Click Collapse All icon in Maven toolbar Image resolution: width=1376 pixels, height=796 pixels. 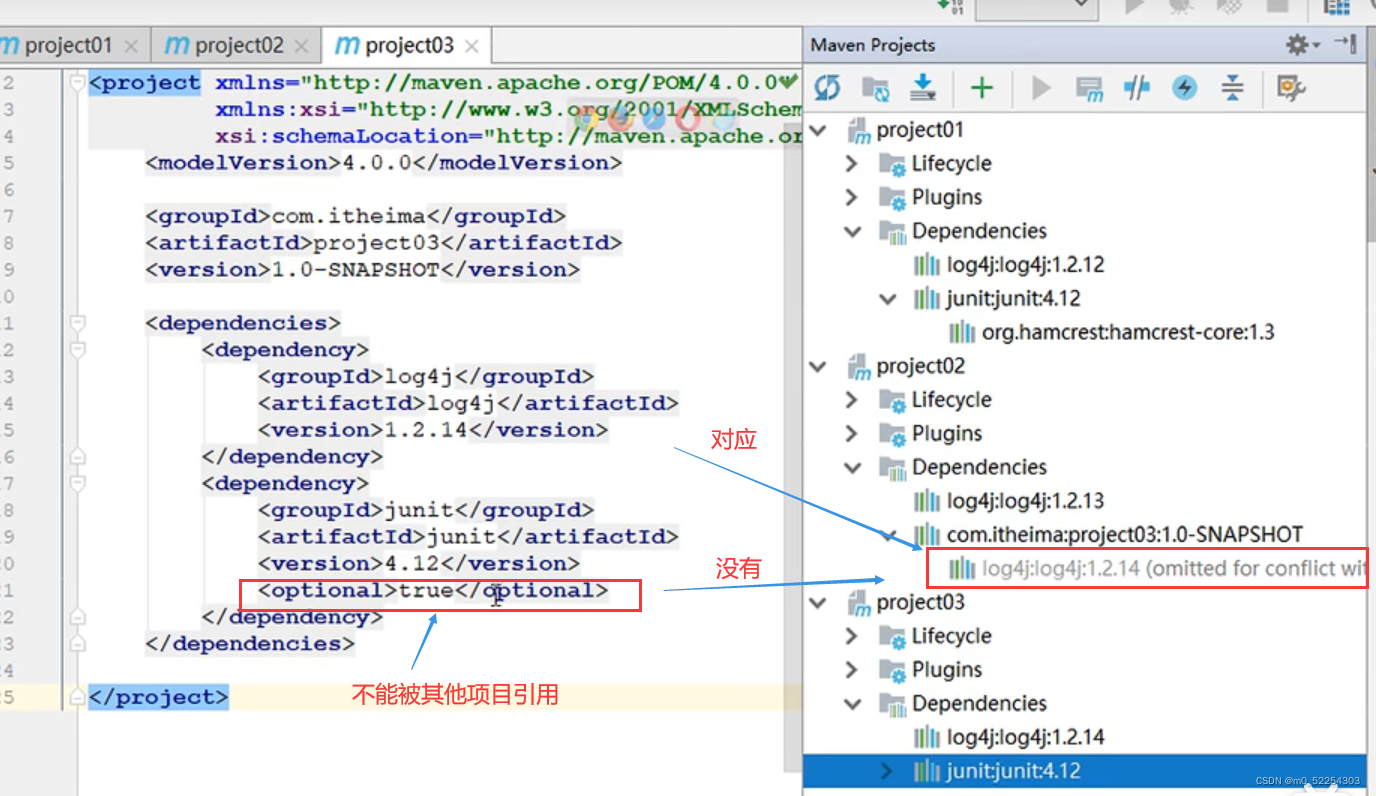[x=1233, y=88]
